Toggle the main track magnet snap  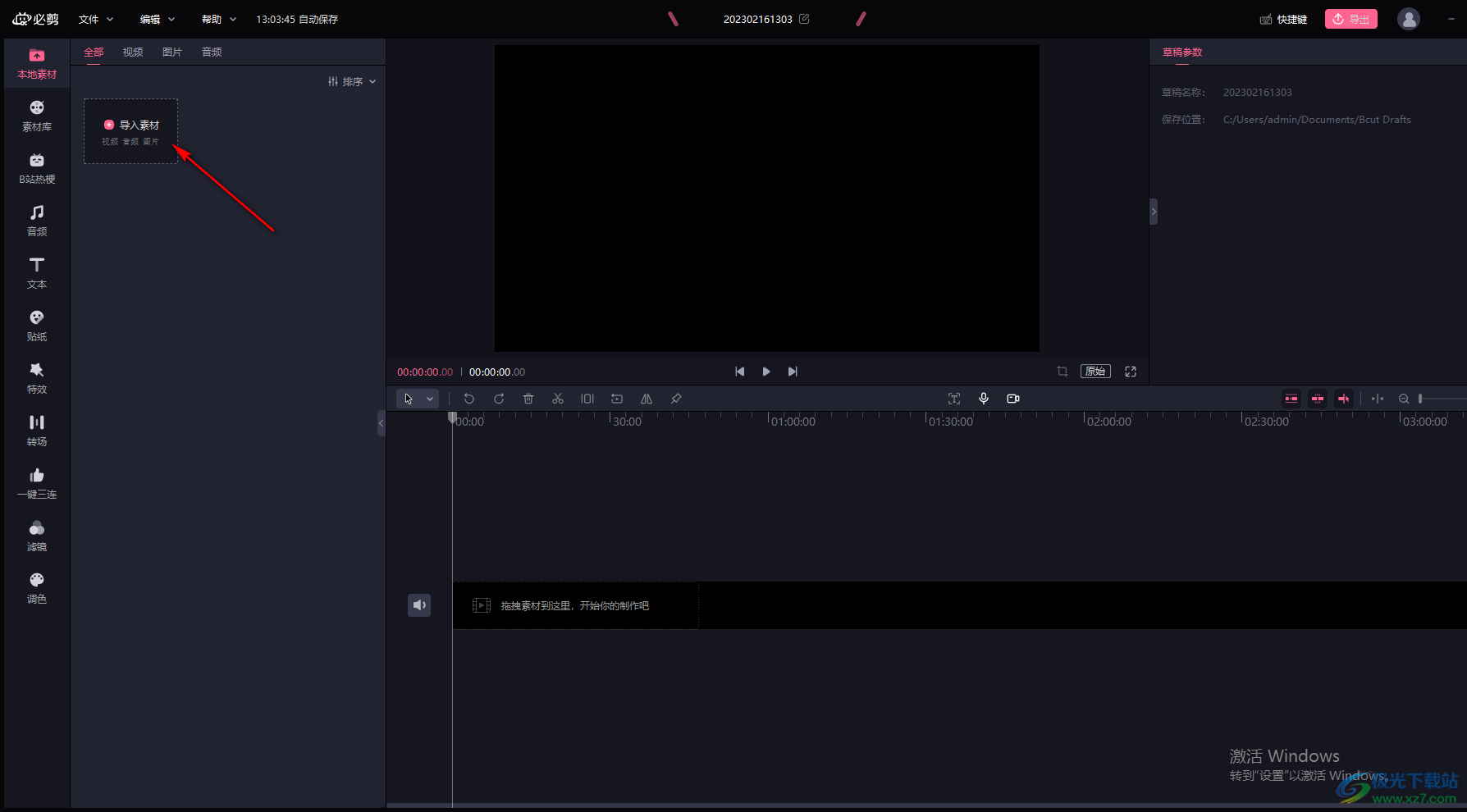[1291, 399]
